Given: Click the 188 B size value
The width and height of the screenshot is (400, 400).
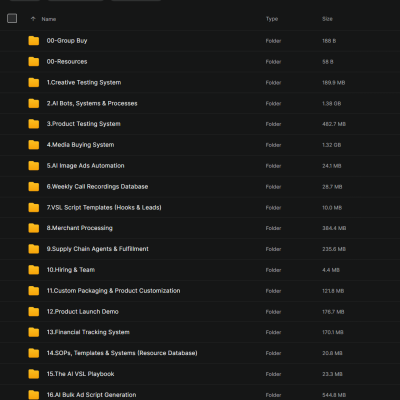Looking at the screenshot, I should pos(329,41).
